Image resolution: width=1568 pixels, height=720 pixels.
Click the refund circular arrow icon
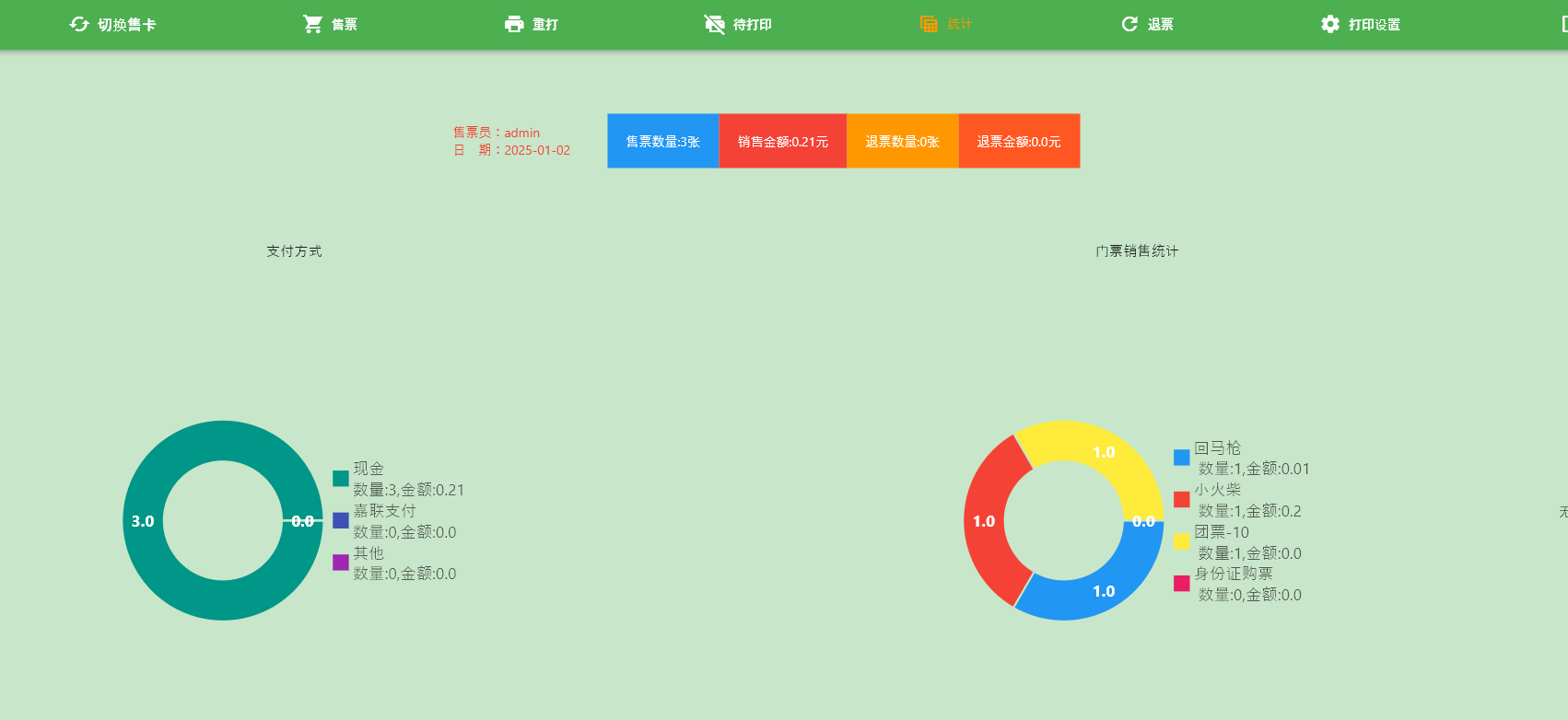pos(1129,24)
